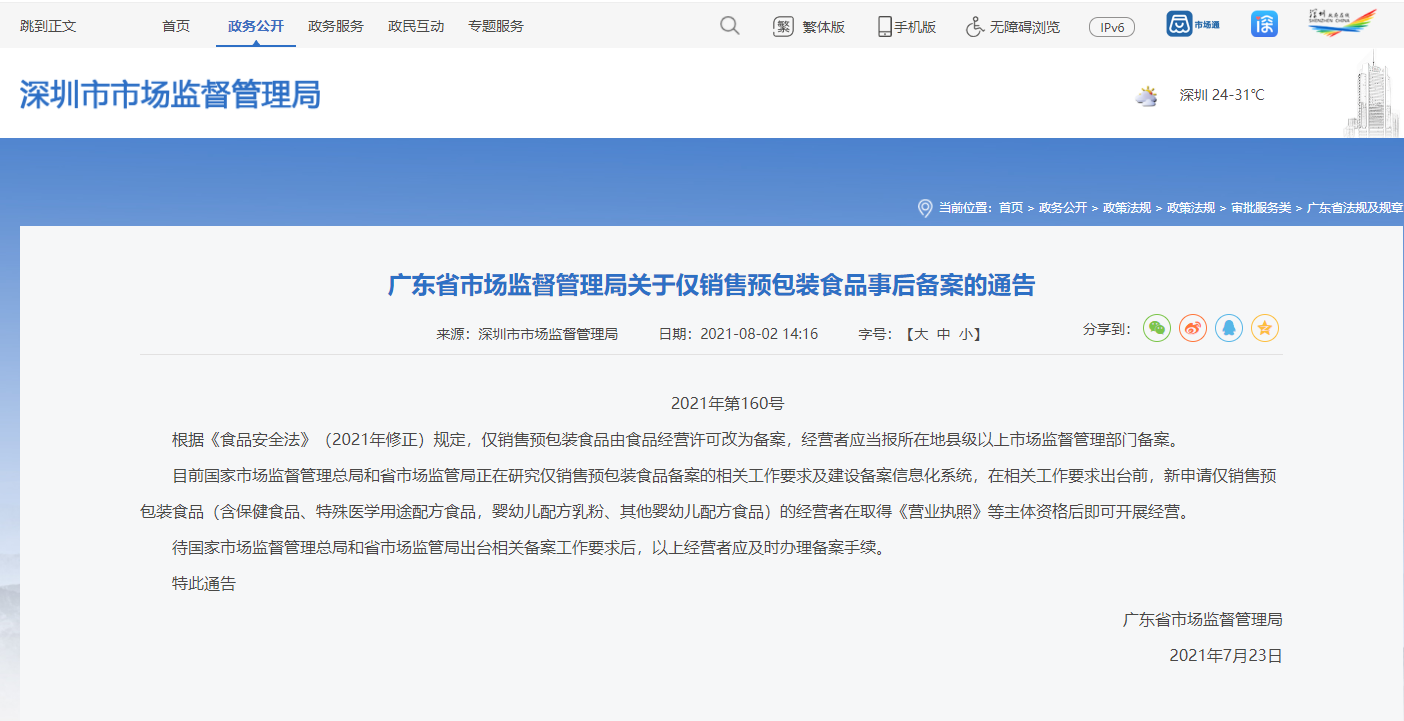Image resolution: width=1404 pixels, height=721 pixels.
Task: Share the article to Qzone
Action: pyautogui.click(x=1264, y=328)
